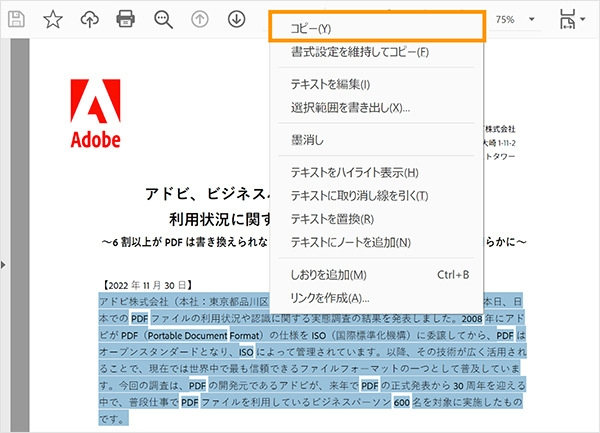Image resolution: width=600 pixels, height=433 pixels.
Task: Click the Save floppy disk icon
Action: coord(16,19)
